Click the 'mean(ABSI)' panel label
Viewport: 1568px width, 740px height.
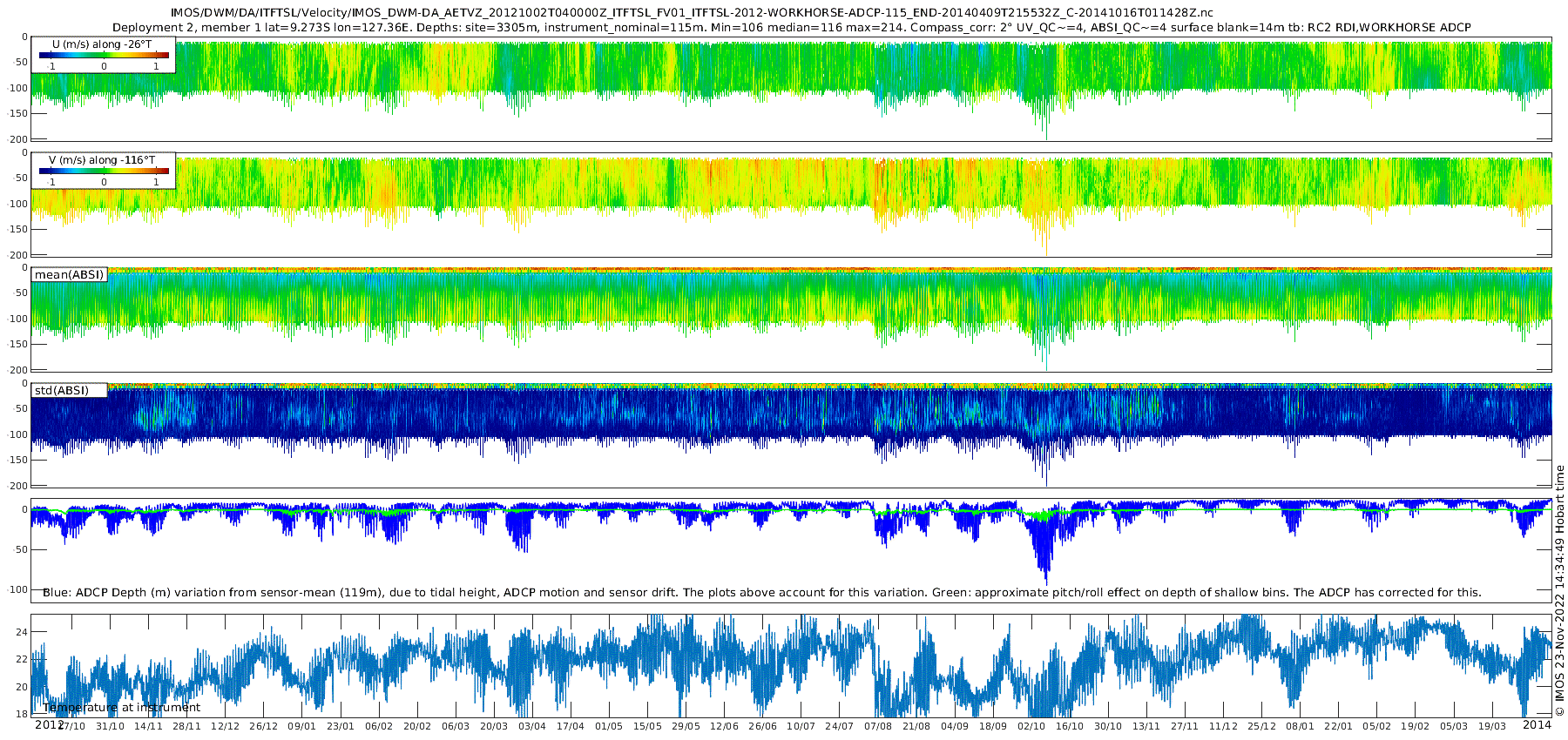point(69,275)
